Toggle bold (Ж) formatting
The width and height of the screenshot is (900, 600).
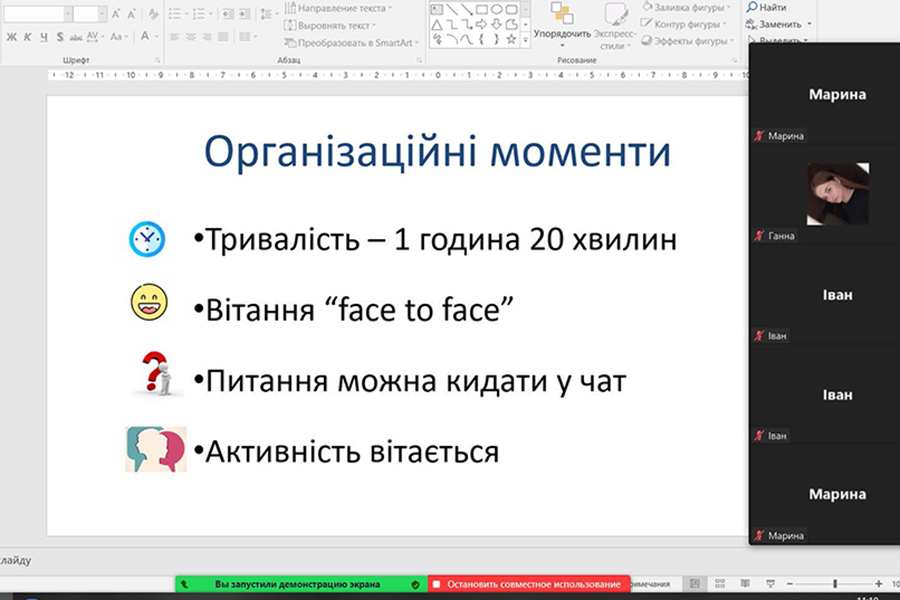11,37
